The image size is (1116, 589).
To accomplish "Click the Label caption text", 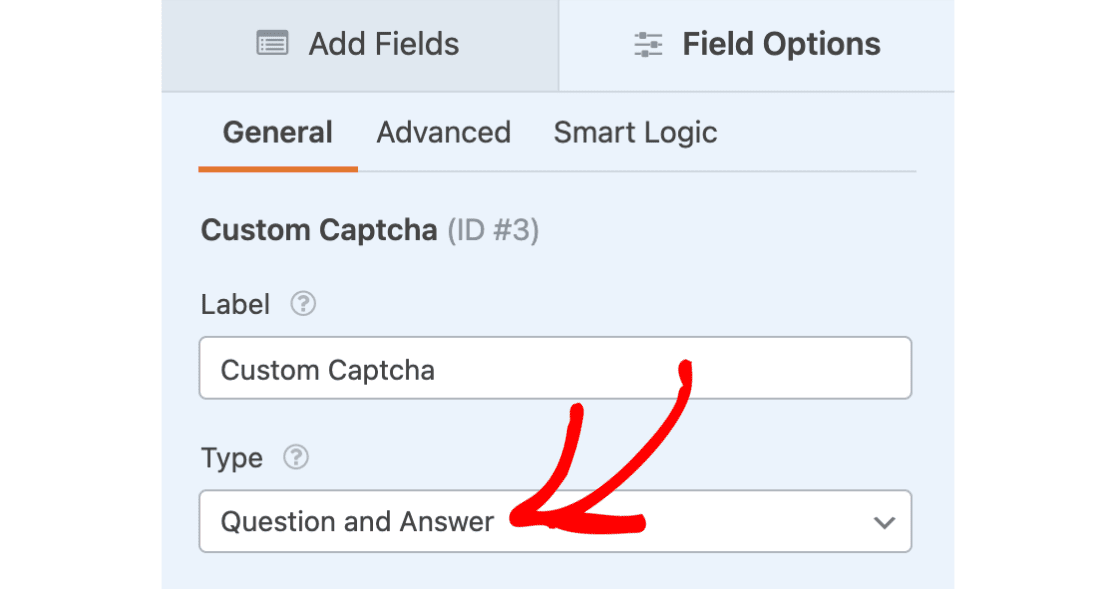I will click(235, 304).
